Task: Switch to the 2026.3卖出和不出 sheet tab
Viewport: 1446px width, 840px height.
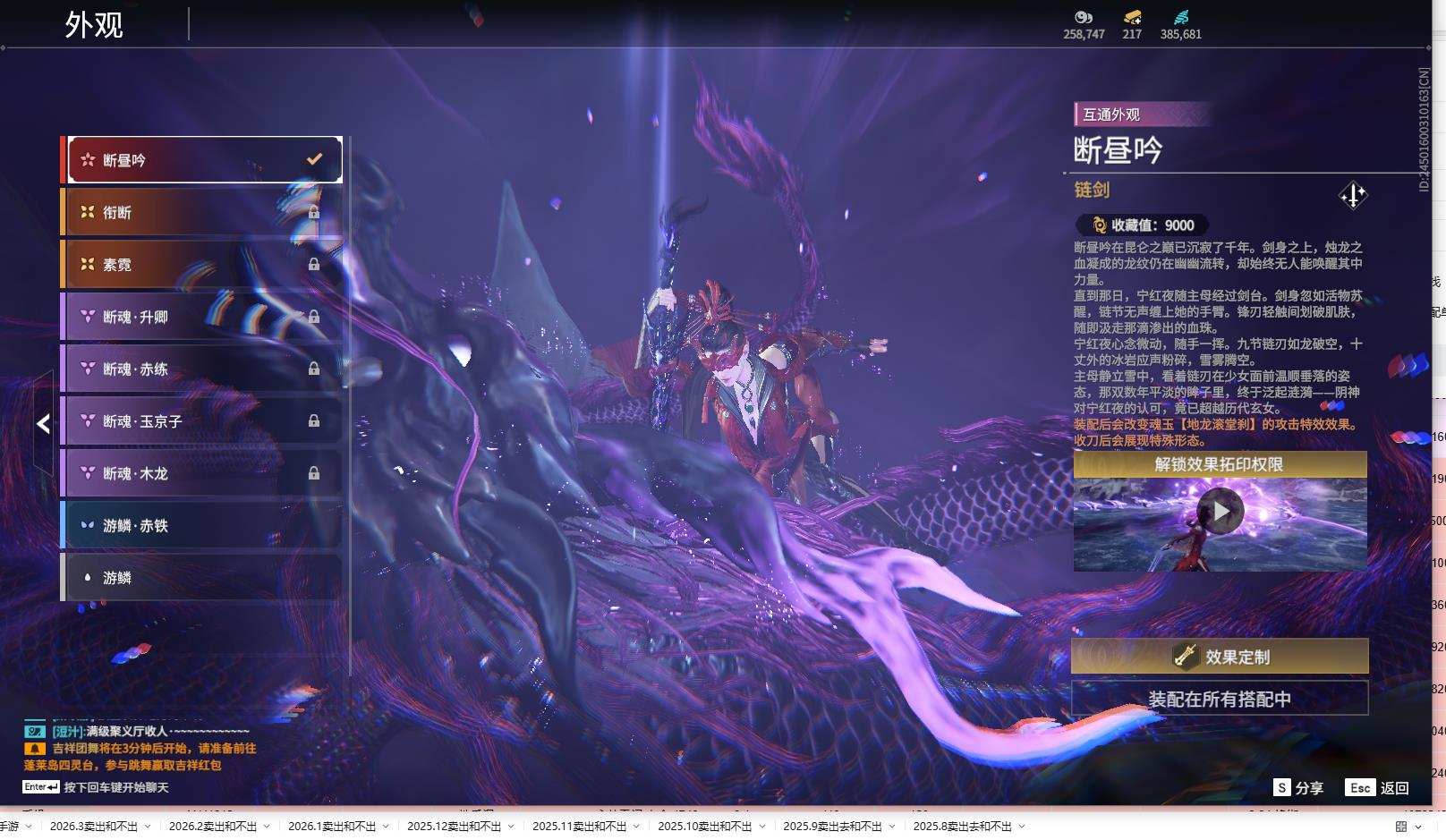Action: tap(94, 827)
